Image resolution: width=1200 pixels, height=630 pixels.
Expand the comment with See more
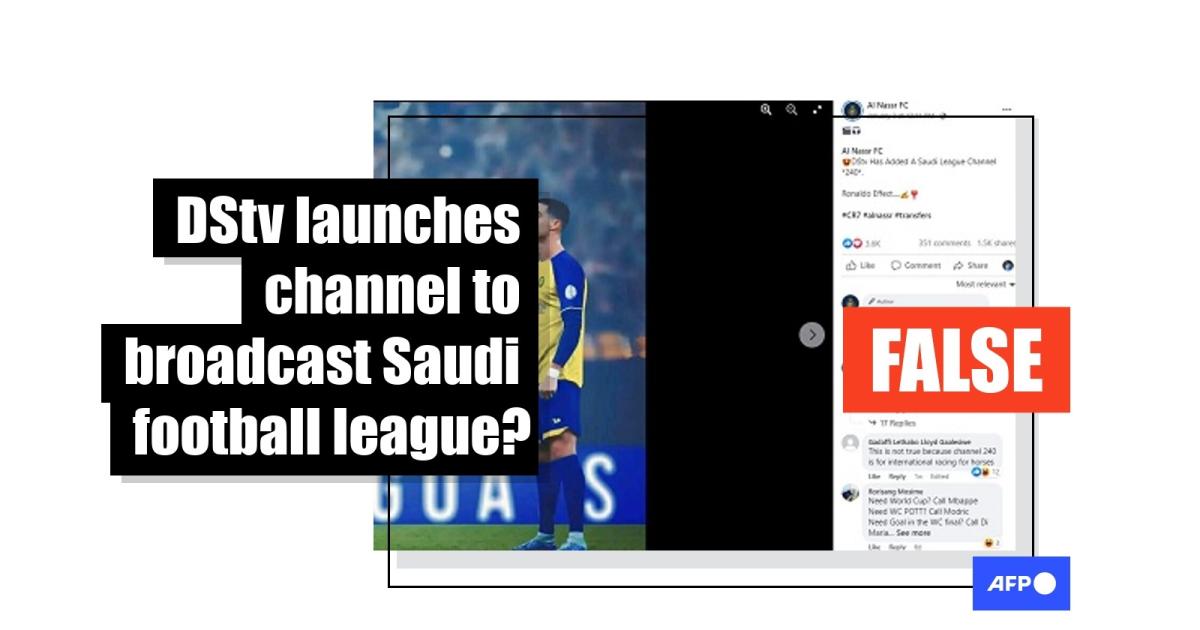click(x=913, y=533)
